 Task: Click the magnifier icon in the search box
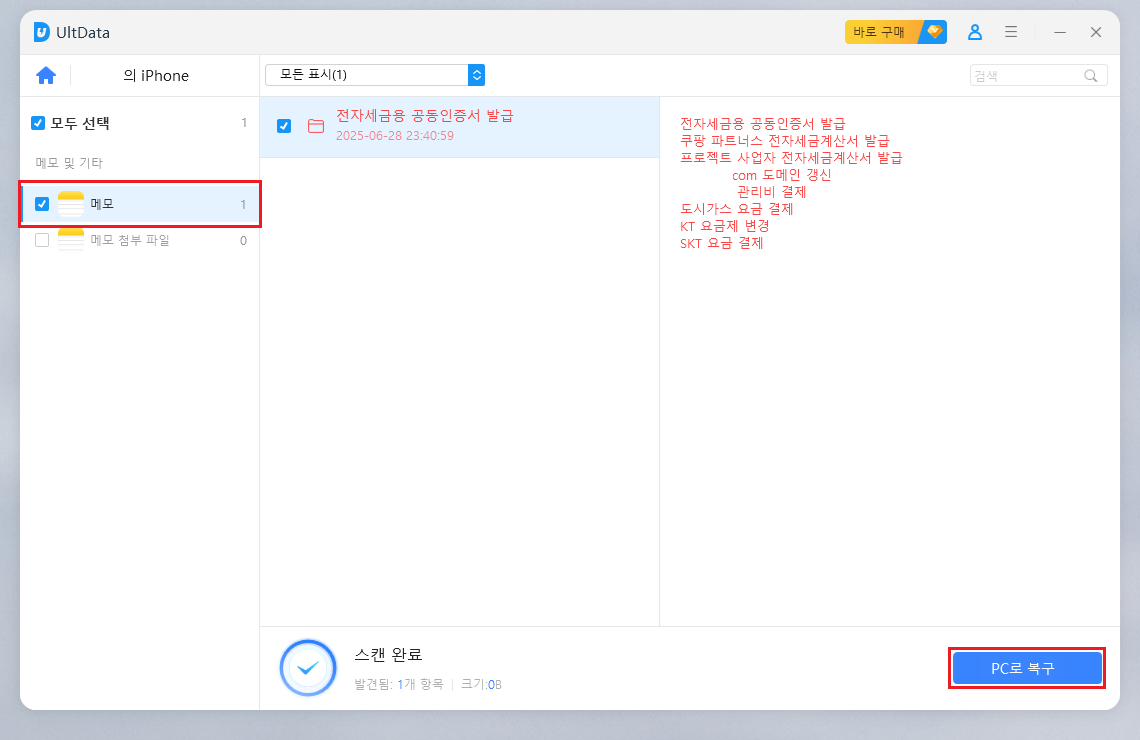pyautogui.click(x=1091, y=75)
